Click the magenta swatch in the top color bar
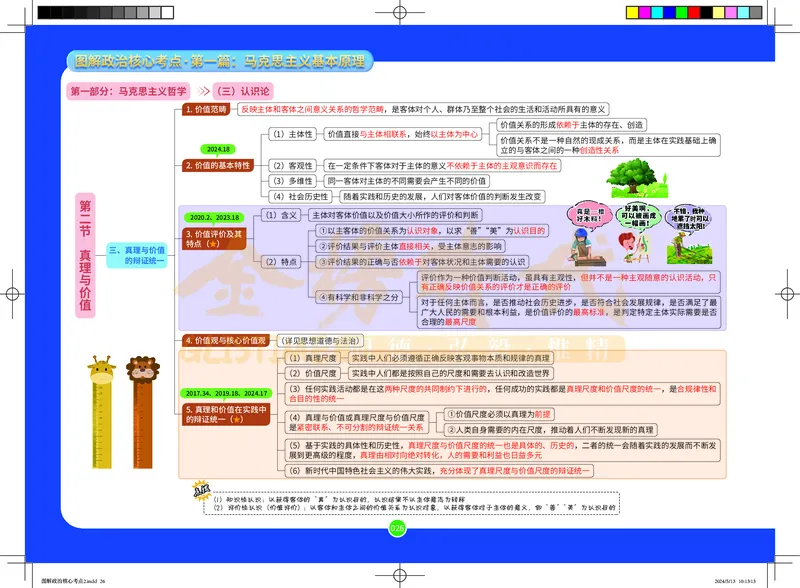 pyautogui.click(x=646, y=12)
